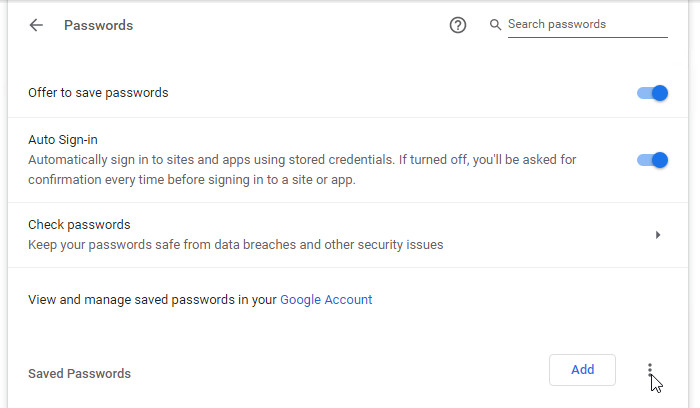
Task: Click the Offer to save passwords label
Action: click(98, 93)
